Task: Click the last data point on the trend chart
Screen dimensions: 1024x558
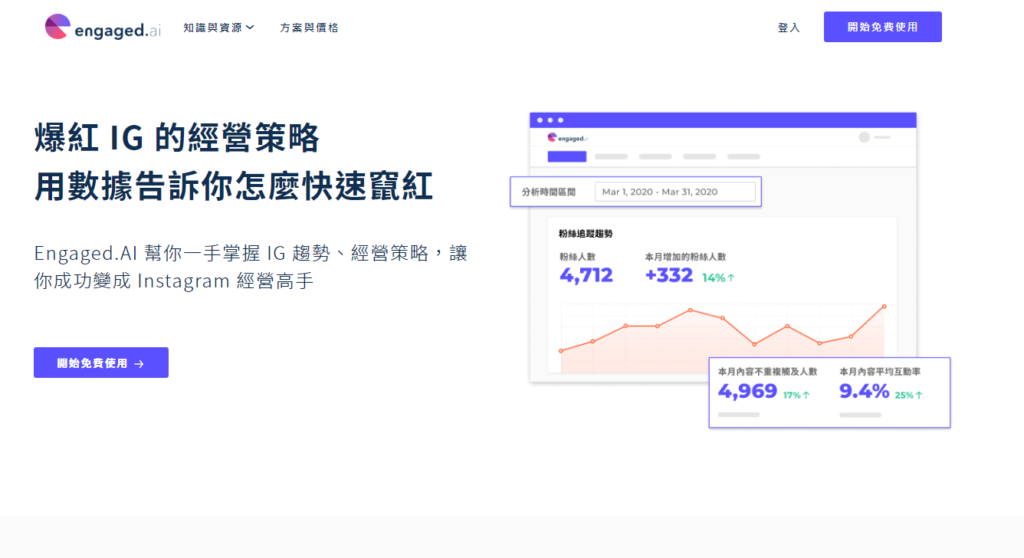Action: pos(884,307)
